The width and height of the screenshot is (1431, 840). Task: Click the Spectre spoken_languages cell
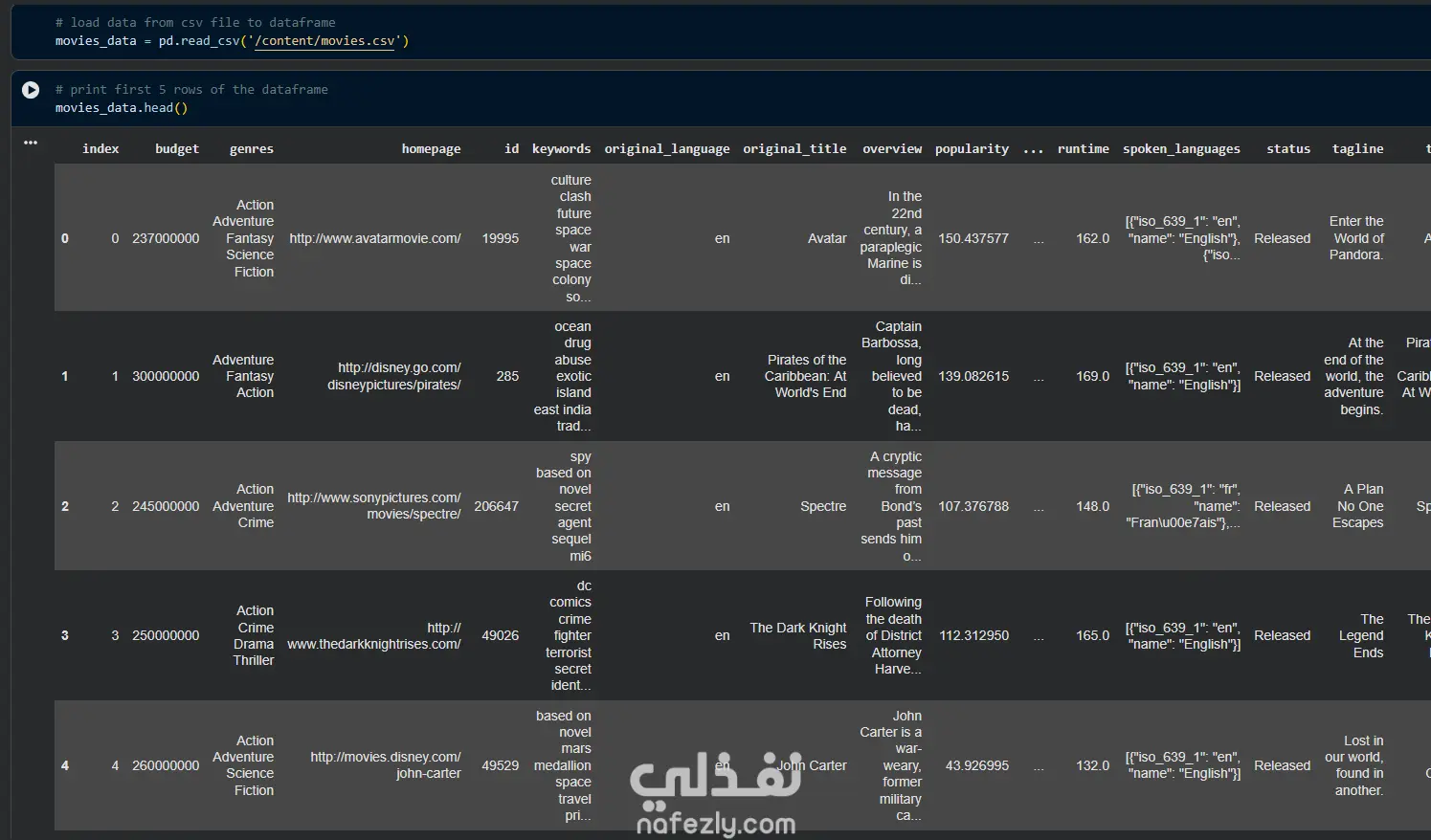click(1183, 506)
